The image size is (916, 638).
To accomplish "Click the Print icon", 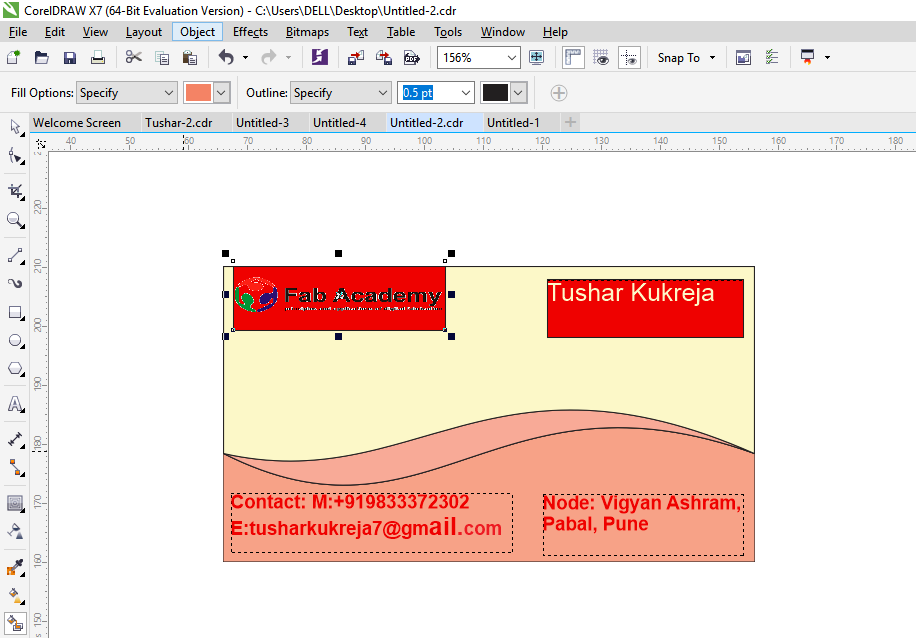I will tap(98, 57).
